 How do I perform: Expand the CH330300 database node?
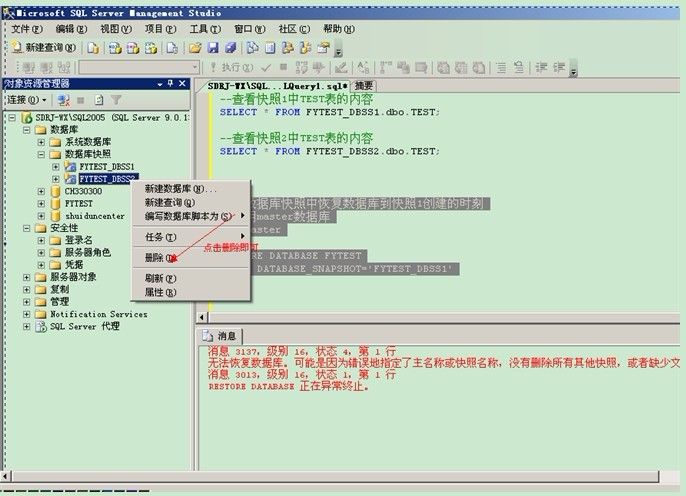point(41,191)
